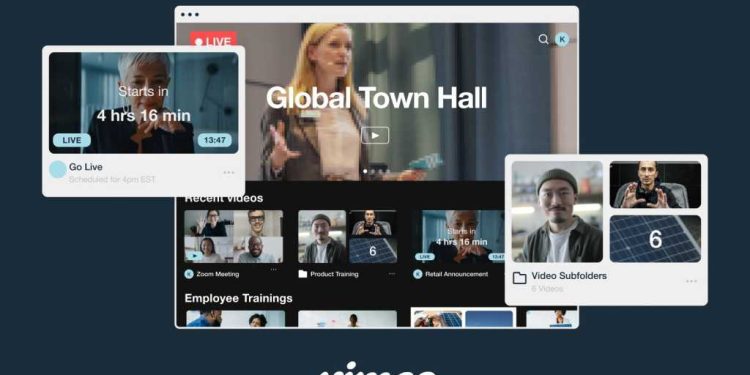Click the 13:47 duration badge
The height and width of the screenshot is (375, 750).
pos(215,140)
